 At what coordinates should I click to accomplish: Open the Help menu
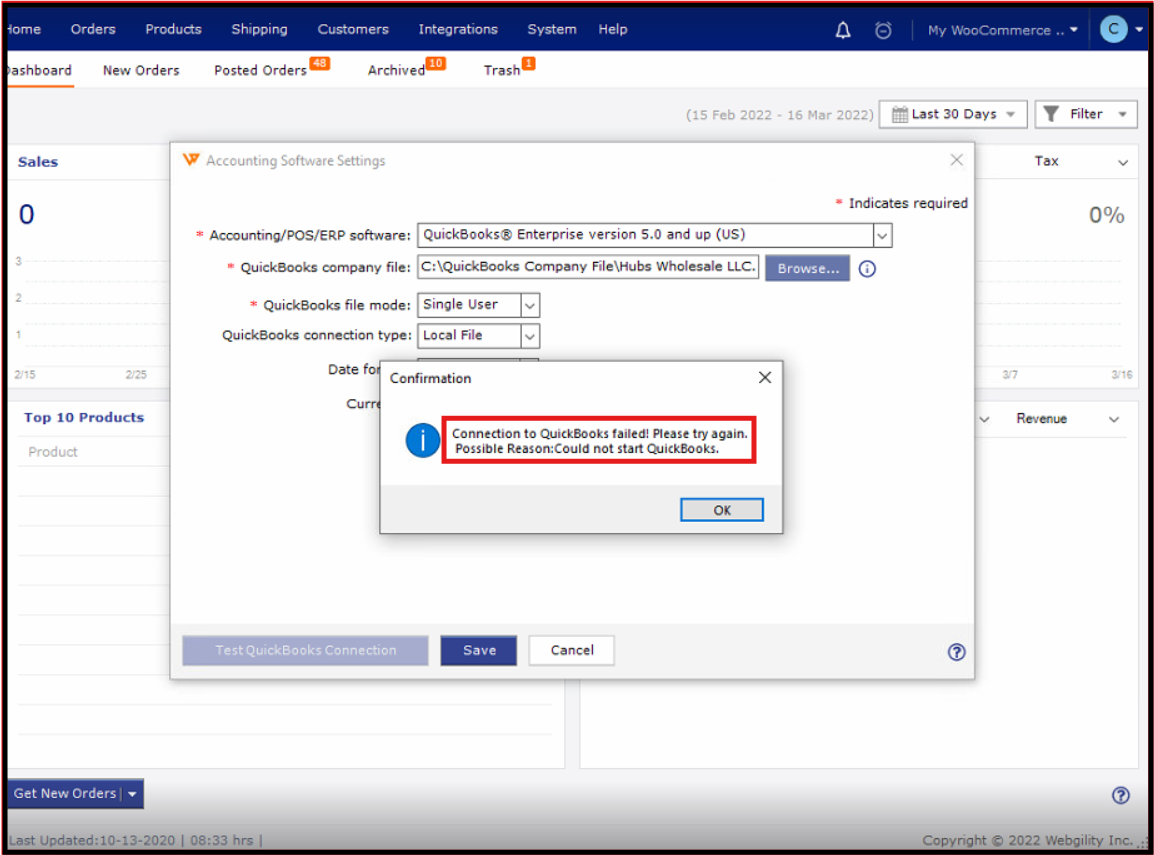(x=612, y=29)
